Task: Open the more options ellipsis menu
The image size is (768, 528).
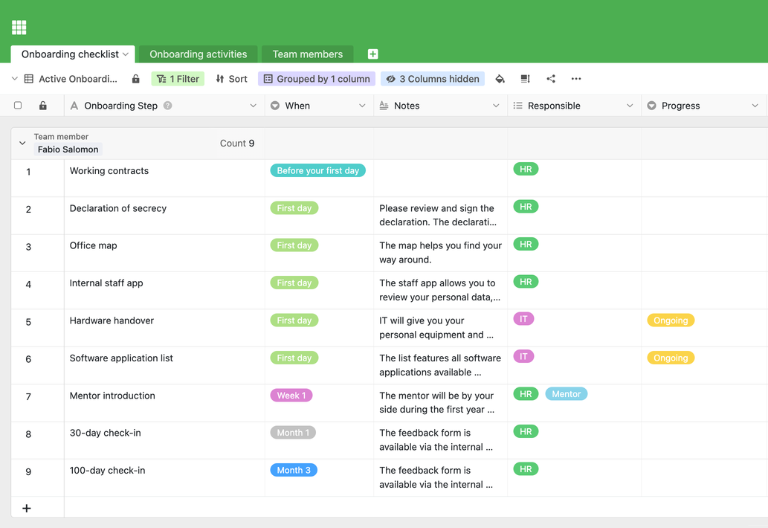Action: [x=576, y=79]
